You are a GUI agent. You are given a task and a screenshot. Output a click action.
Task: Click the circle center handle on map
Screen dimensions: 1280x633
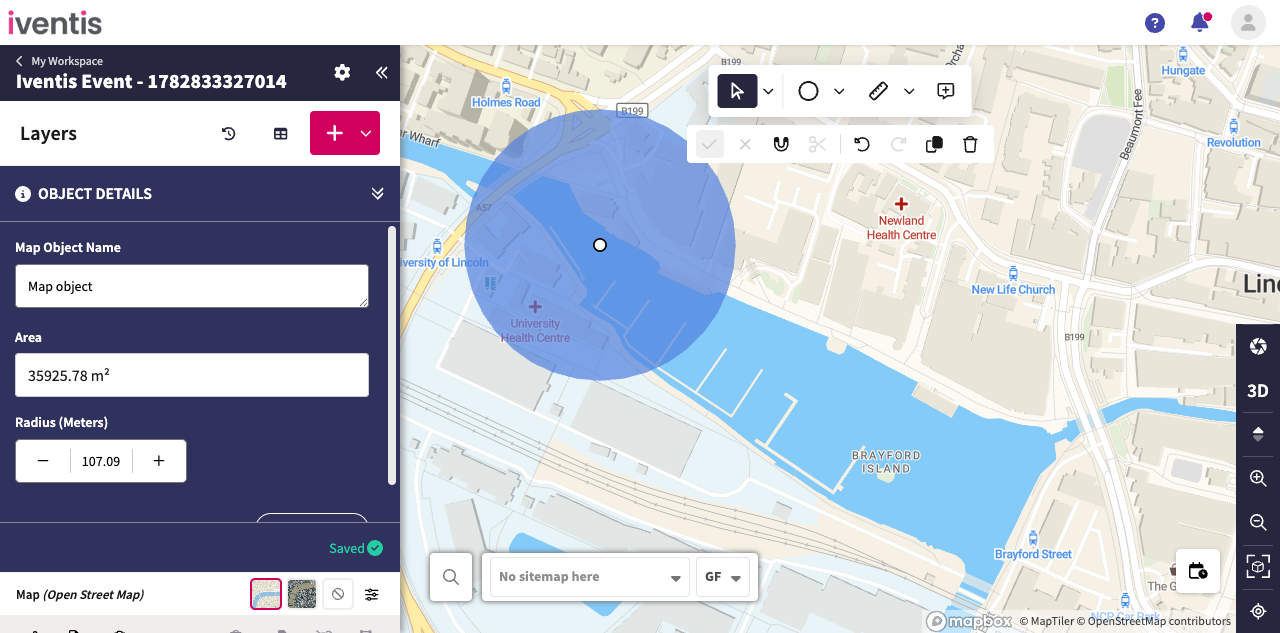point(600,245)
